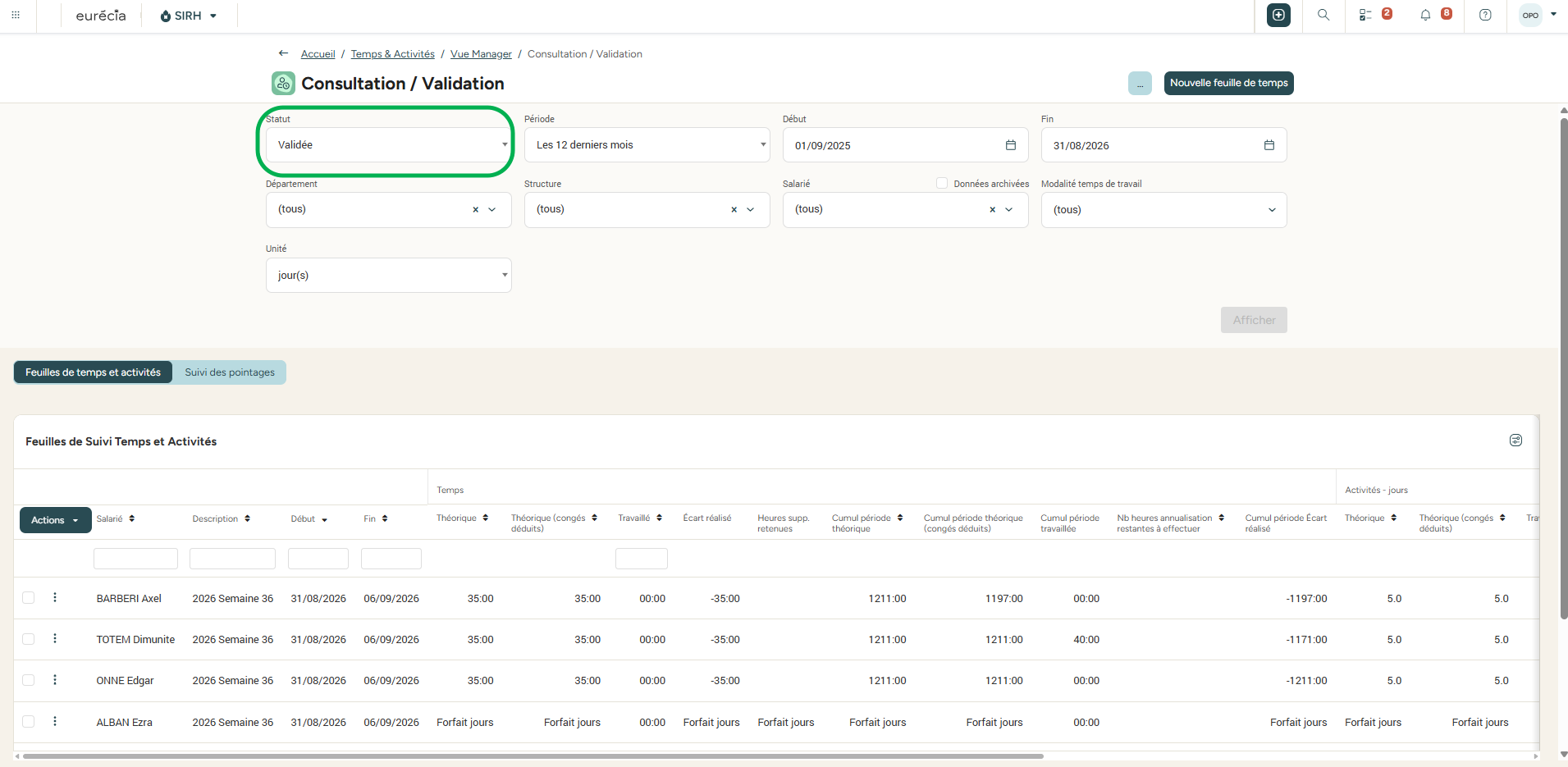Go back with the breadcrumb arrow

tap(284, 53)
